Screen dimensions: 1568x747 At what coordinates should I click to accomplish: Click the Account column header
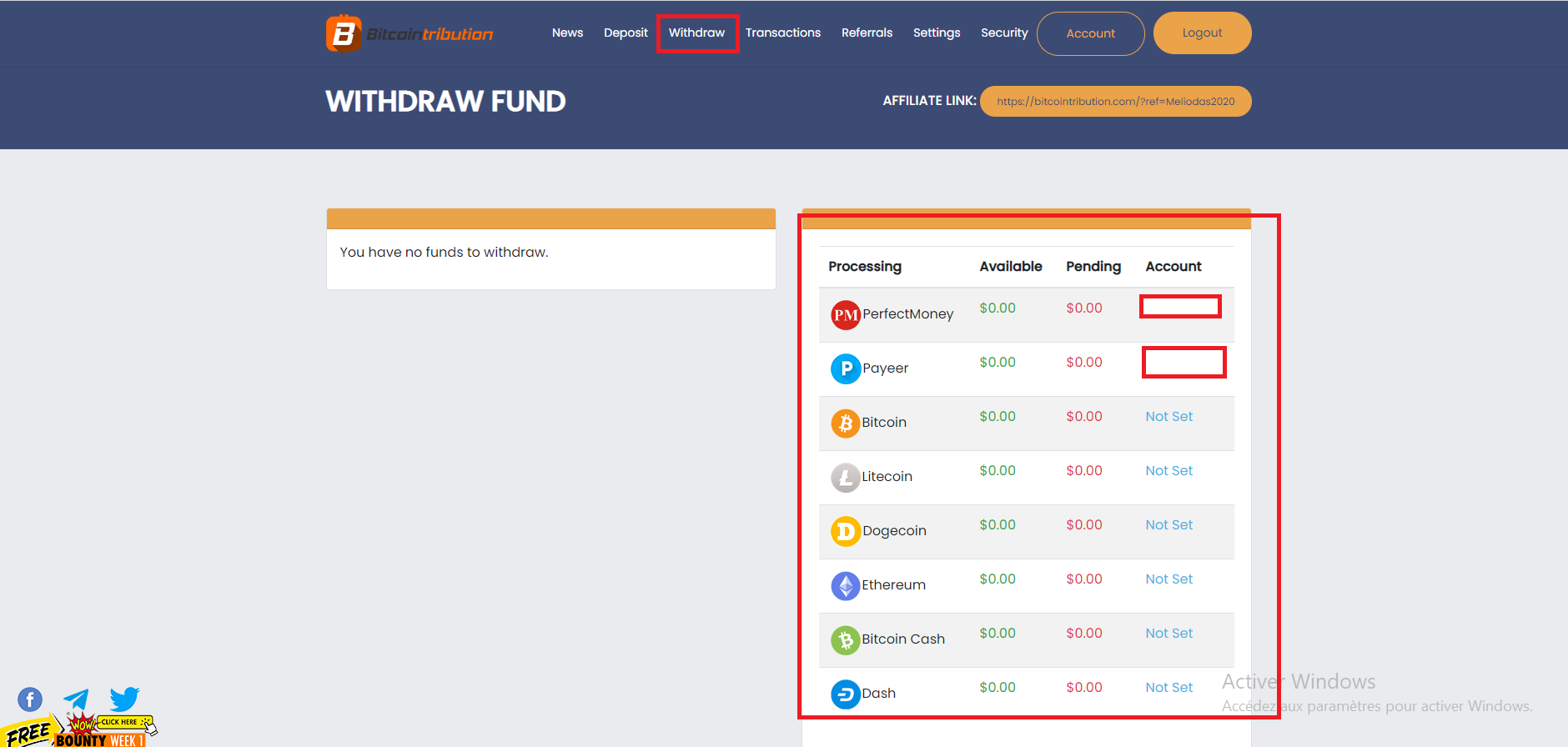coord(1173,267)
